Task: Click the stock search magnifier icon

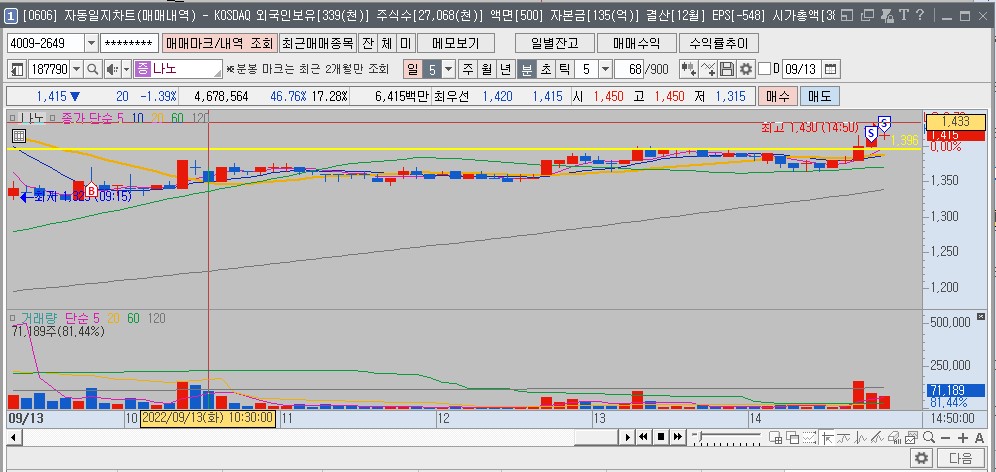Action: [x=93, y=69]
